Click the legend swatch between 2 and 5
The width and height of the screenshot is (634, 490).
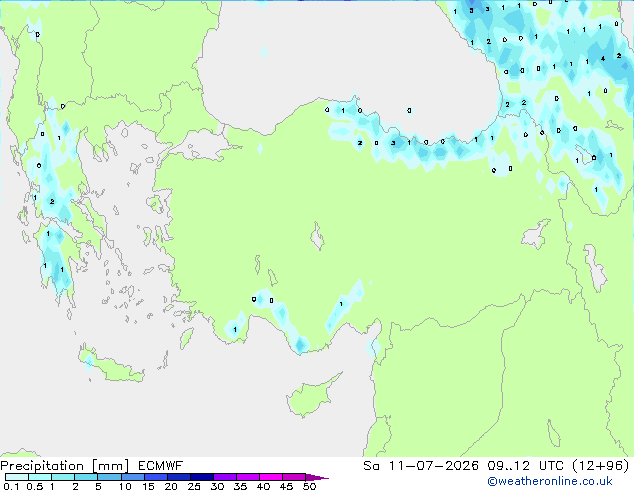(86, 477)
